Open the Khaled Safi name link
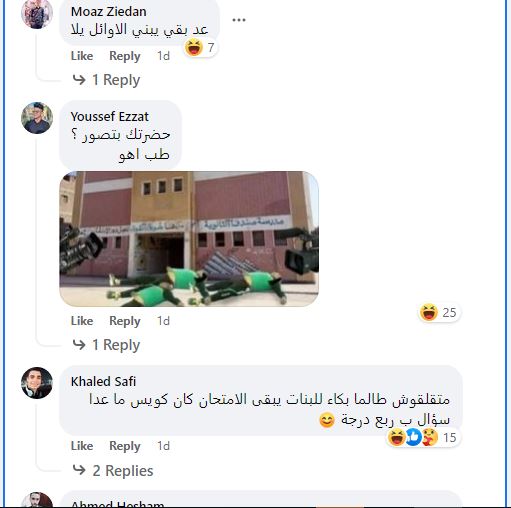Viewport: 511px width, 508px height. (x=103, y=381)
